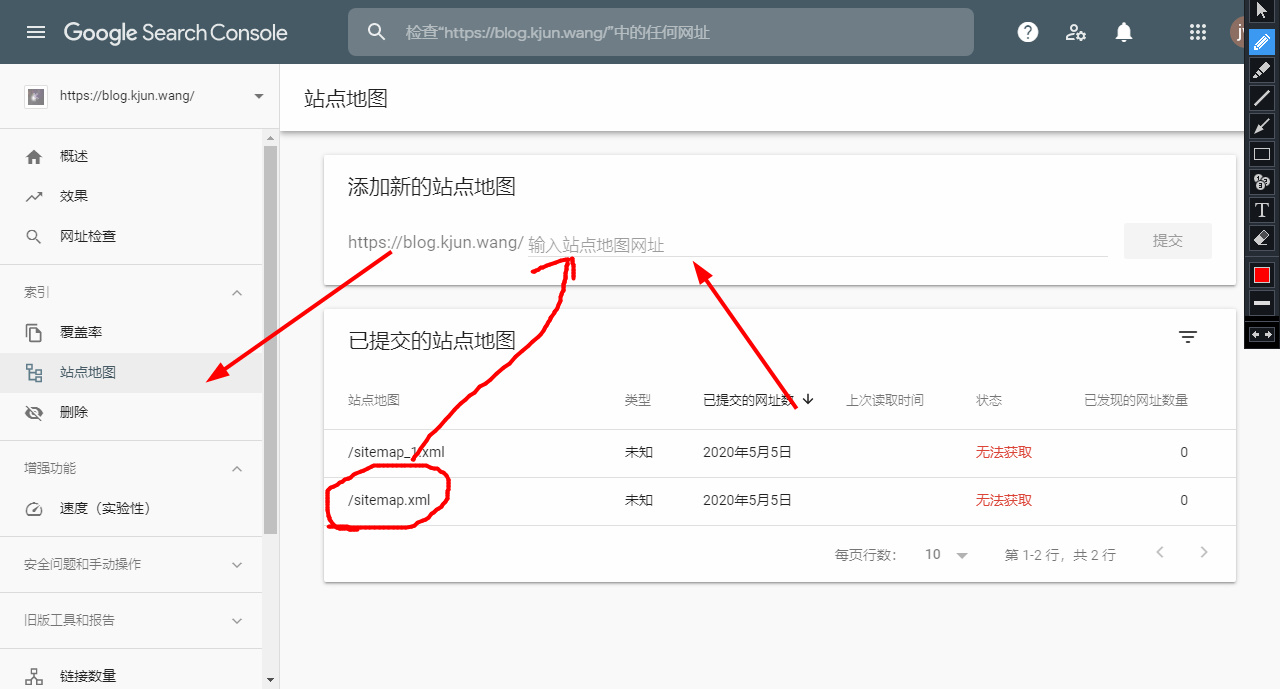Select the eraser tool
Viewport: 1280px width, 689px height.
point(1262,238)
